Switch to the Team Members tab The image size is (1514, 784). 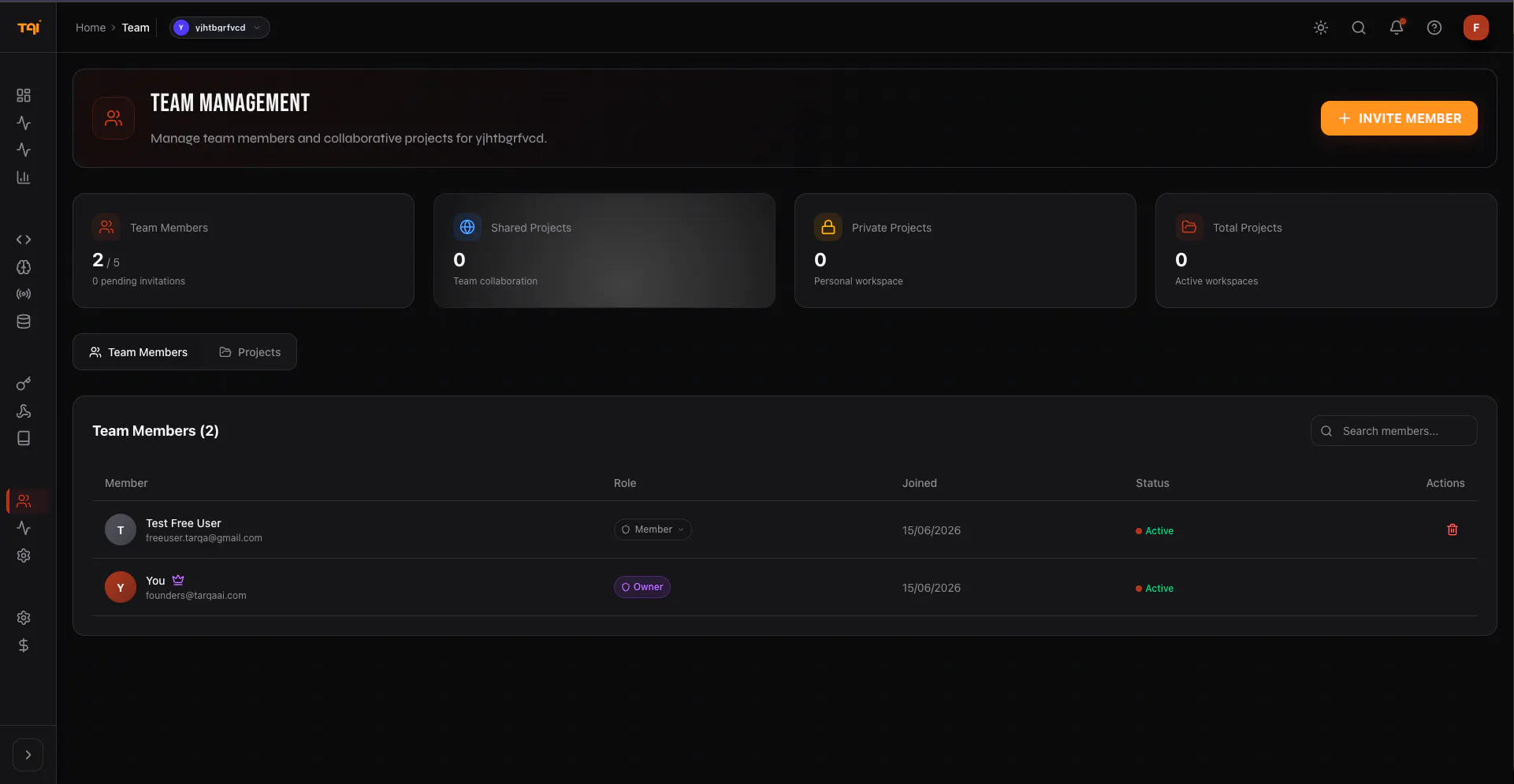coord(139,352)
